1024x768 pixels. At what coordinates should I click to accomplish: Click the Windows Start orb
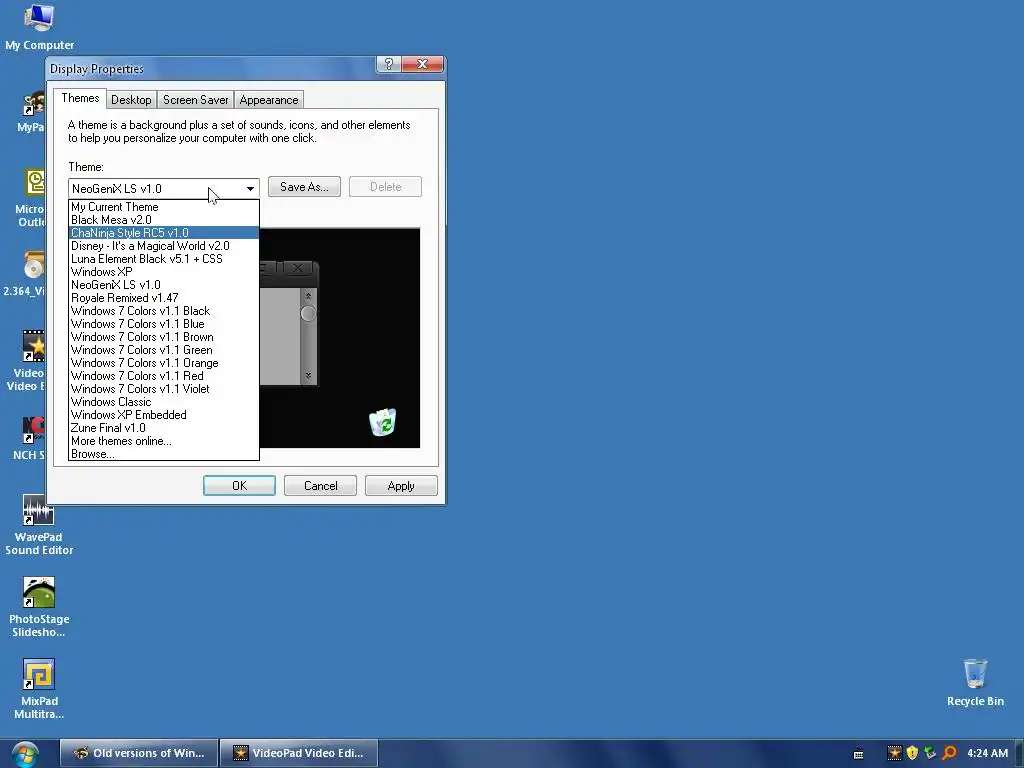(x=25, y=754)
